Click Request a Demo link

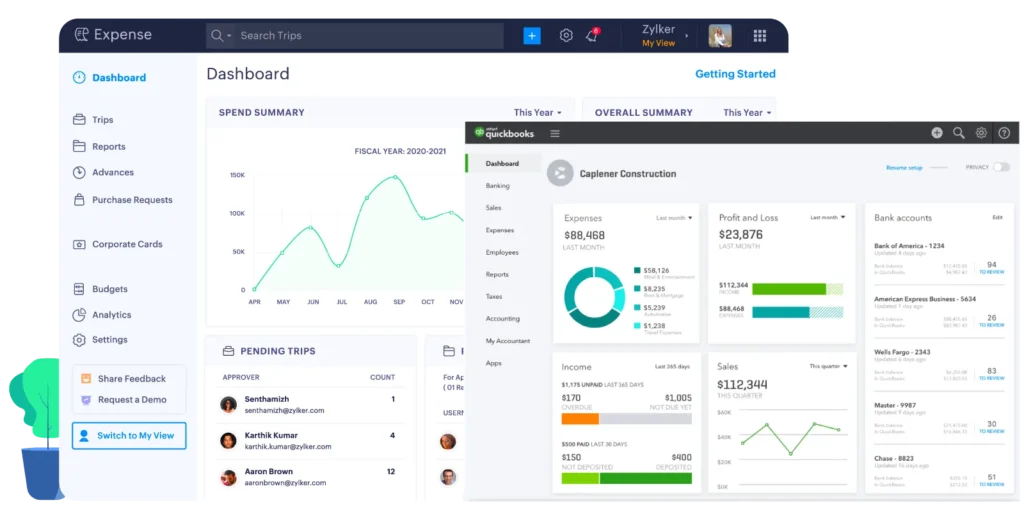point(132,400)
